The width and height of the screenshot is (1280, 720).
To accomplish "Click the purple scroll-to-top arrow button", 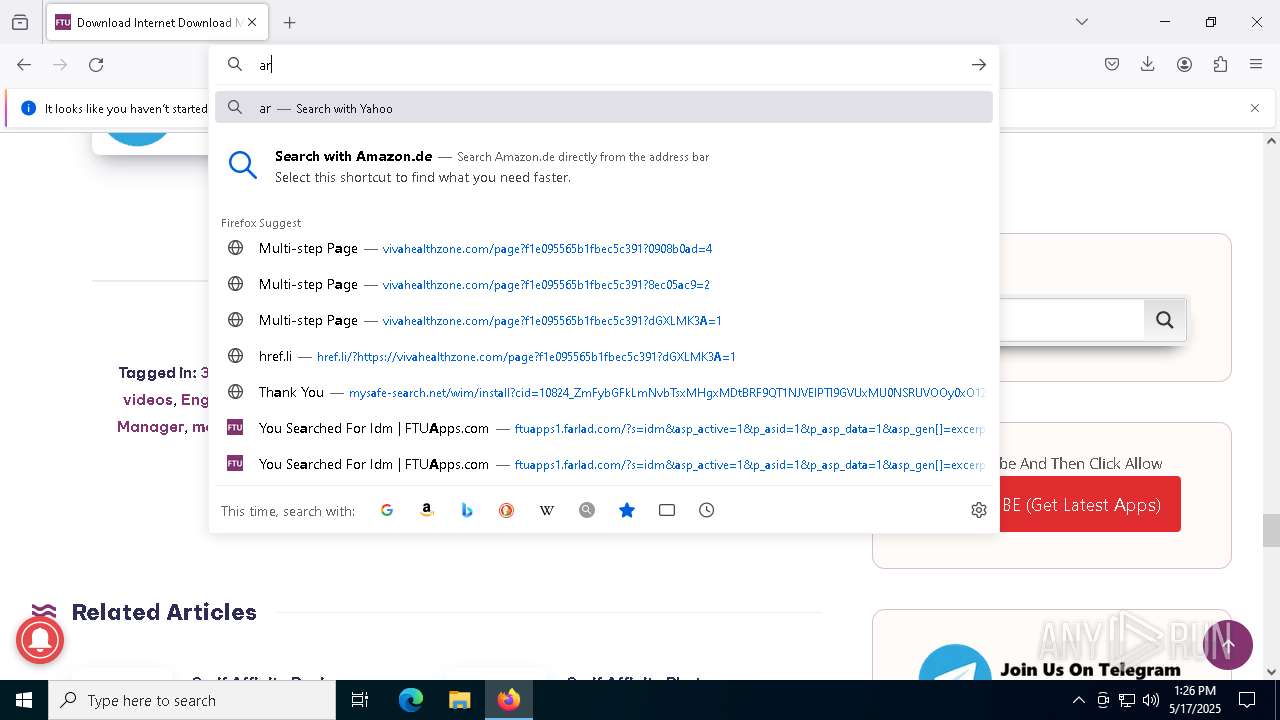I will (x=1228, y=645).
